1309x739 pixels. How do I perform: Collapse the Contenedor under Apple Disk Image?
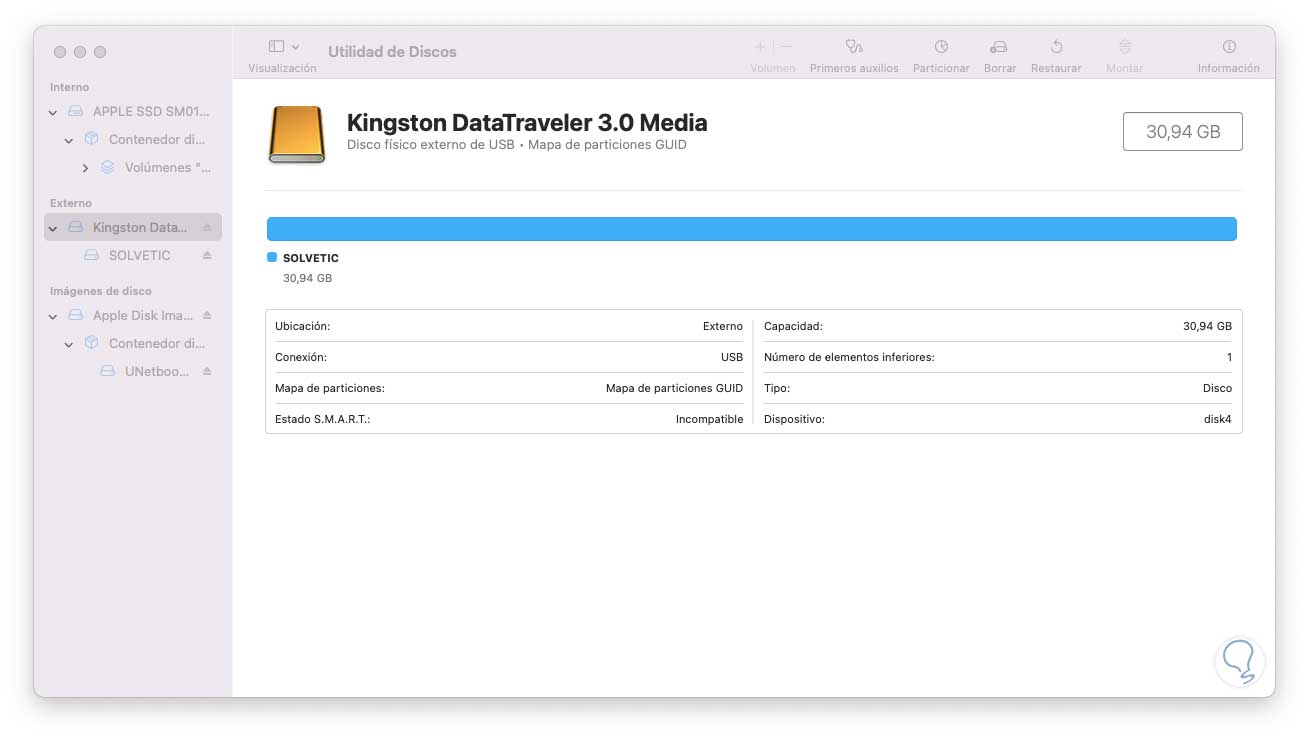[69, 344]
